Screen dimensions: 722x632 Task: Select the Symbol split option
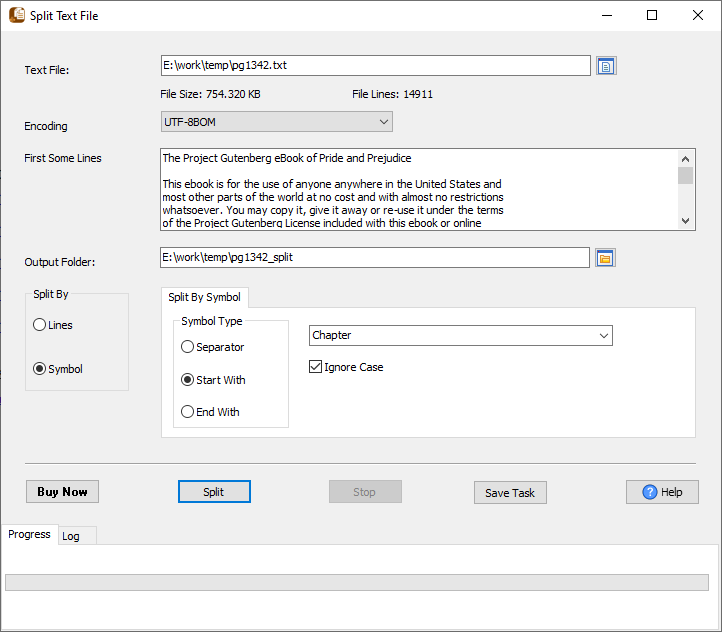tap(40, 369)
